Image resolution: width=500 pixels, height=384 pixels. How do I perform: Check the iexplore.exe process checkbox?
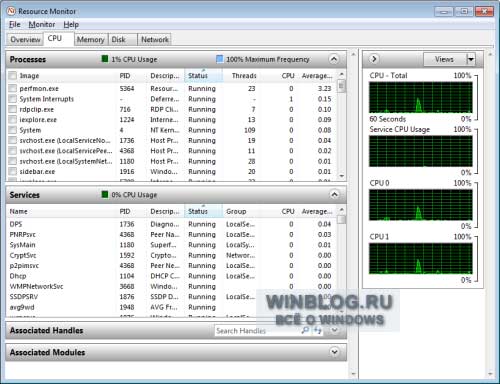click(13, 119)
